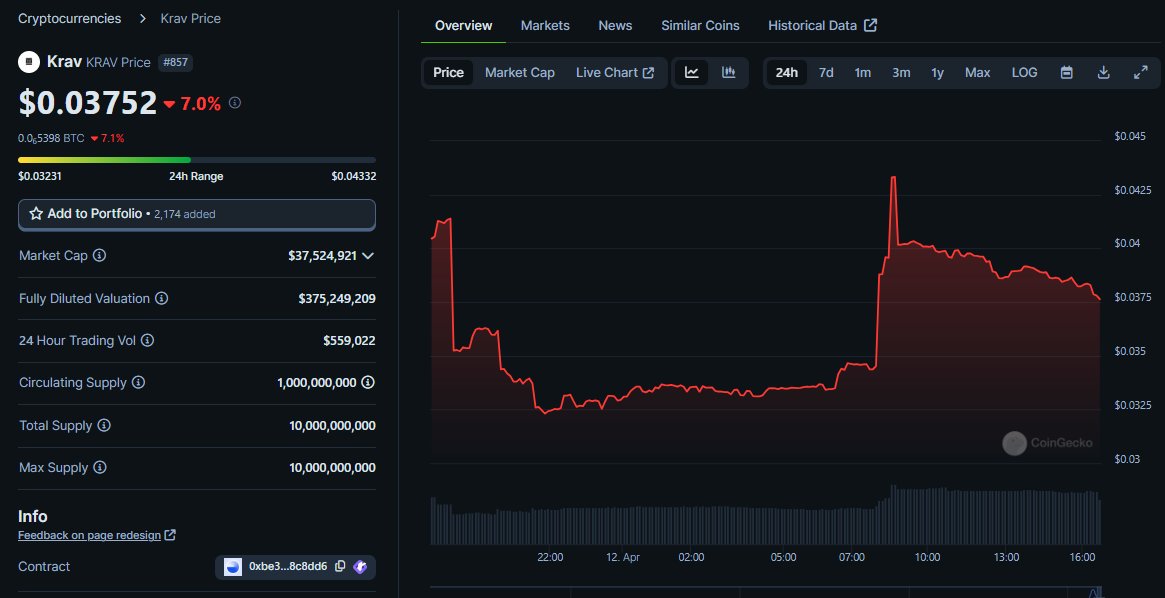Select the 1m time range
The height and width of the screenshot is (598, 1165).
point(863,73)
